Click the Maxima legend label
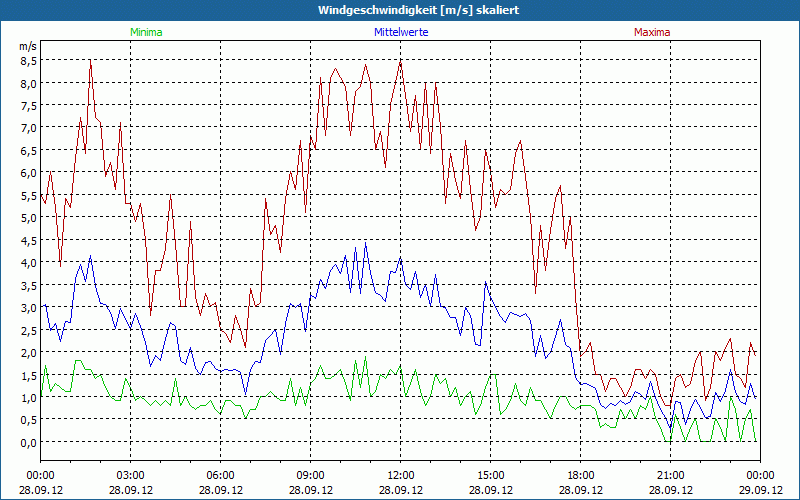This screenshot has height=500, width=800. coord(652,32)
